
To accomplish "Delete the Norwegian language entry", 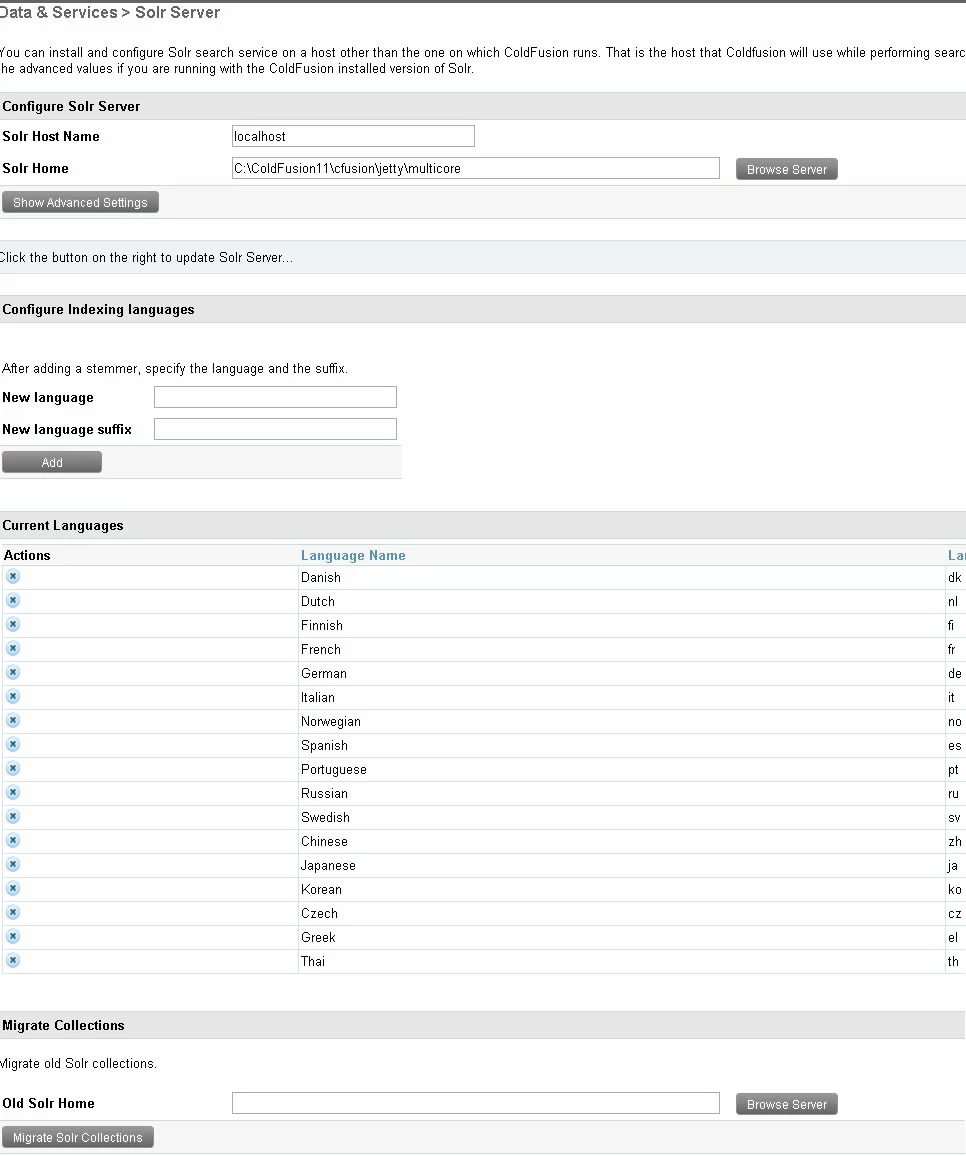I will click(13, 720).
